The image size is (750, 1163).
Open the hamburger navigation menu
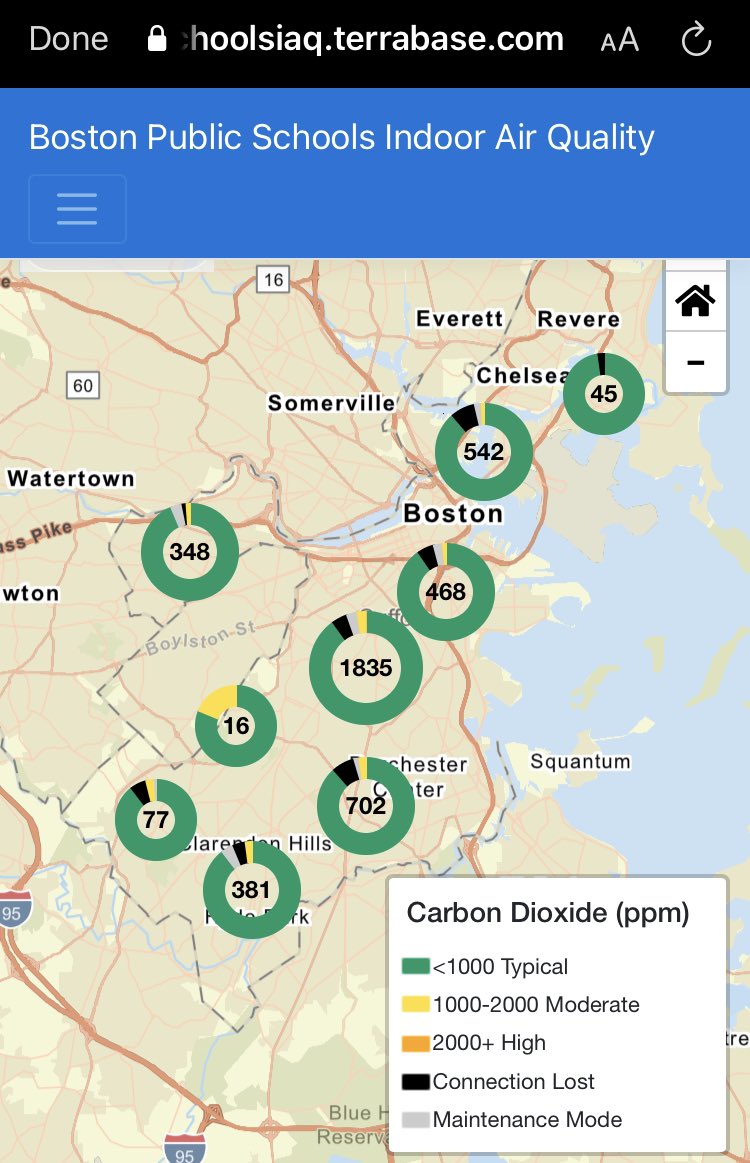click(77, 208)
